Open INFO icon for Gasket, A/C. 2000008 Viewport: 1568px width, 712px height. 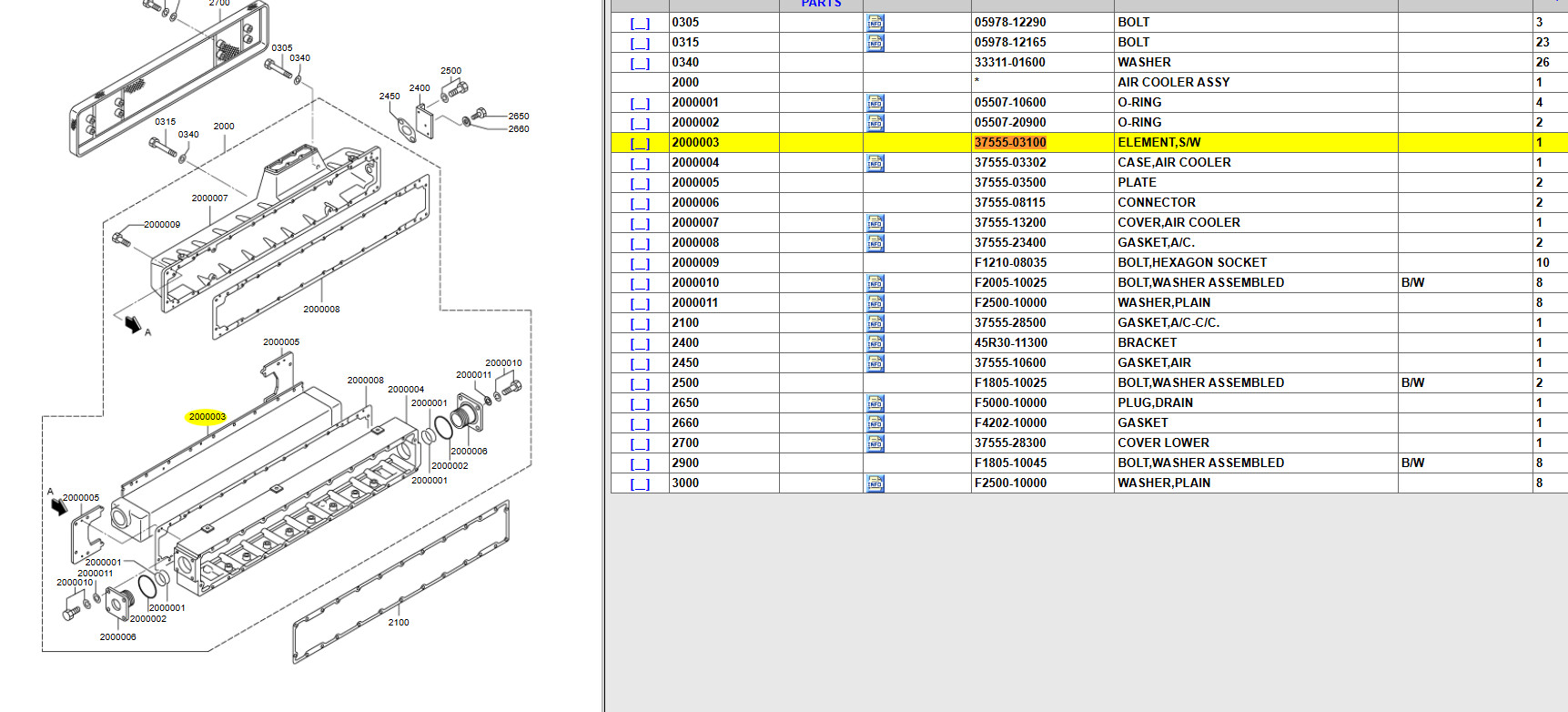(x=875, y=243)
